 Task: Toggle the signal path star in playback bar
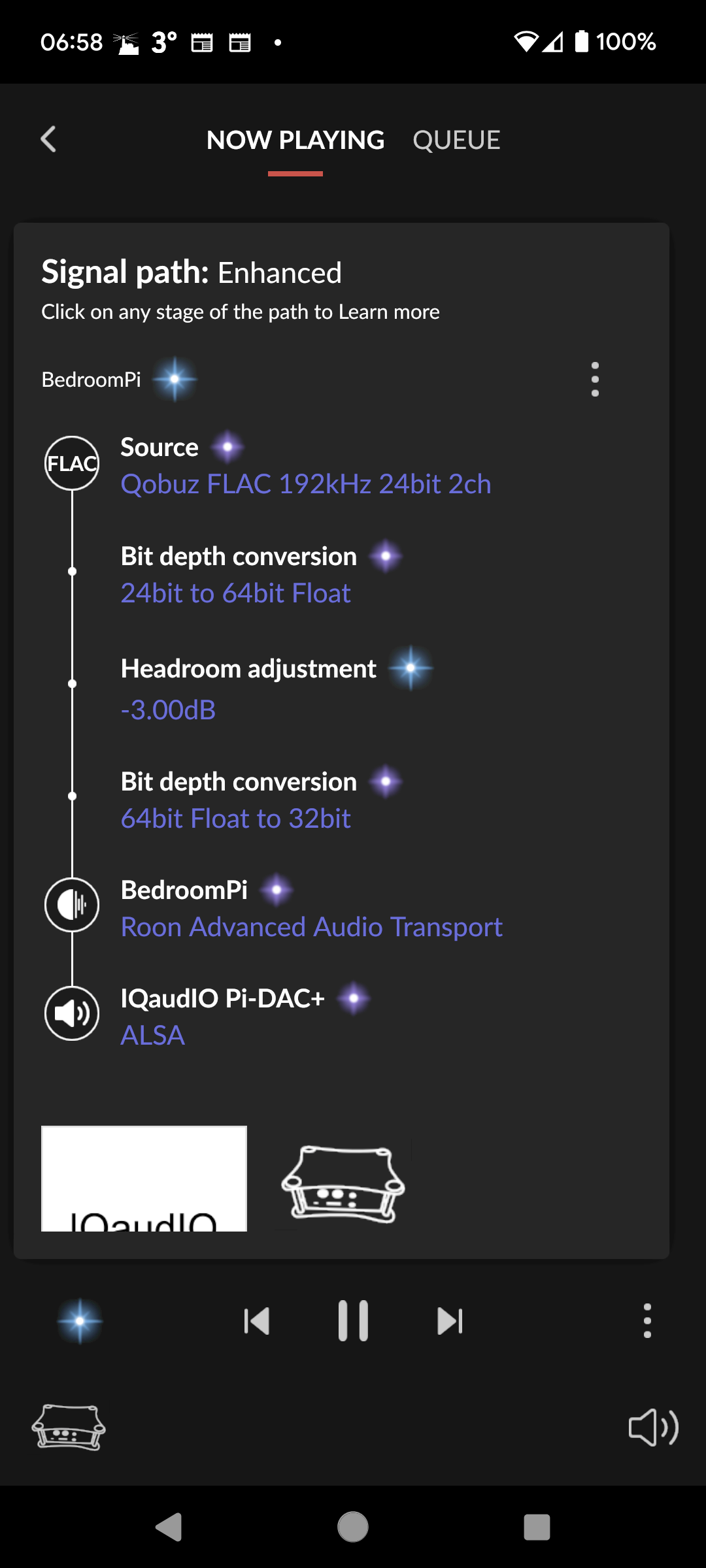coord(80,1321)
